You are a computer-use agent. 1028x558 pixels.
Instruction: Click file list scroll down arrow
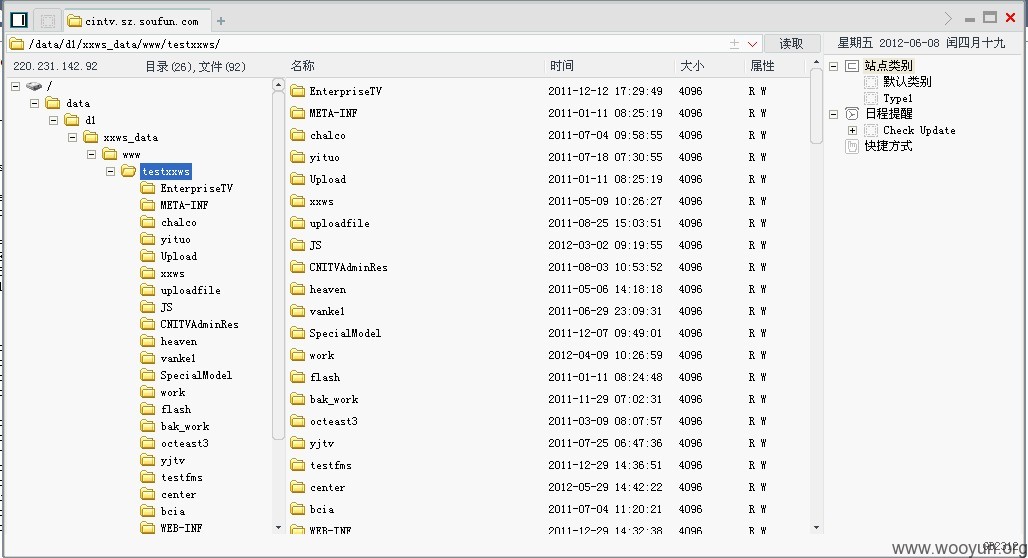point(816,528)
